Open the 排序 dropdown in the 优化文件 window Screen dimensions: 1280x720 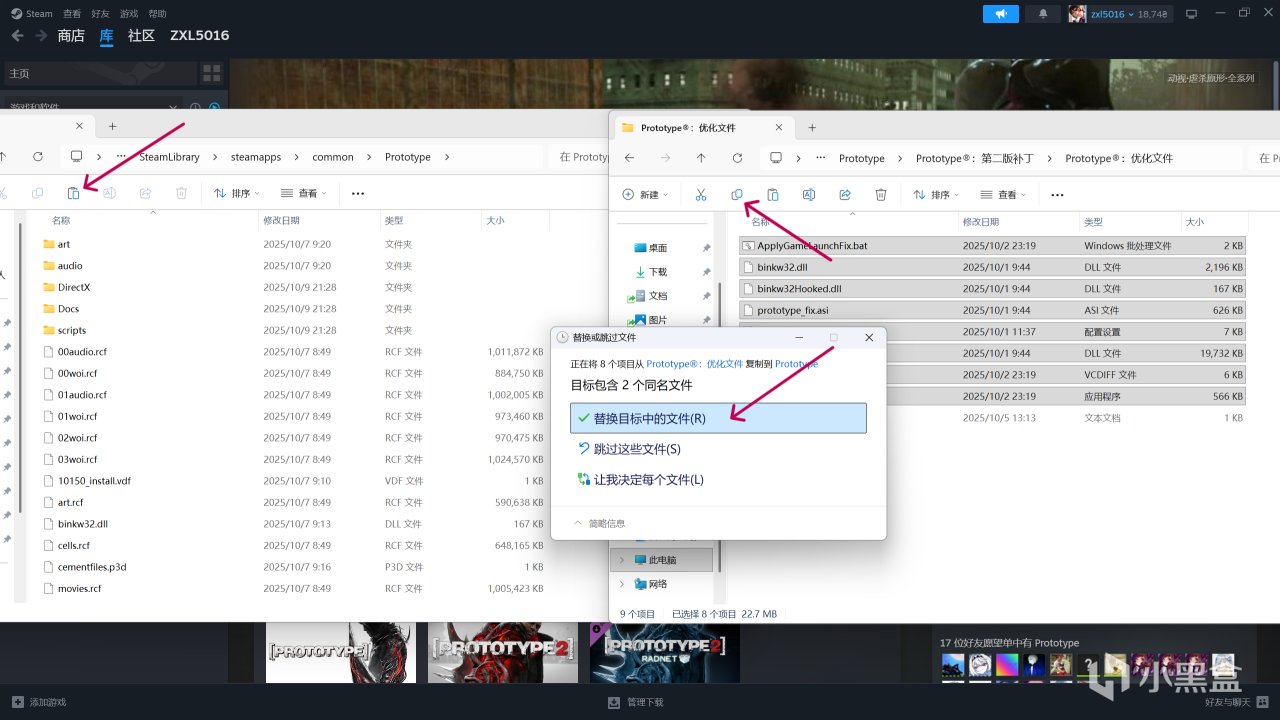(x=936, y=194)
